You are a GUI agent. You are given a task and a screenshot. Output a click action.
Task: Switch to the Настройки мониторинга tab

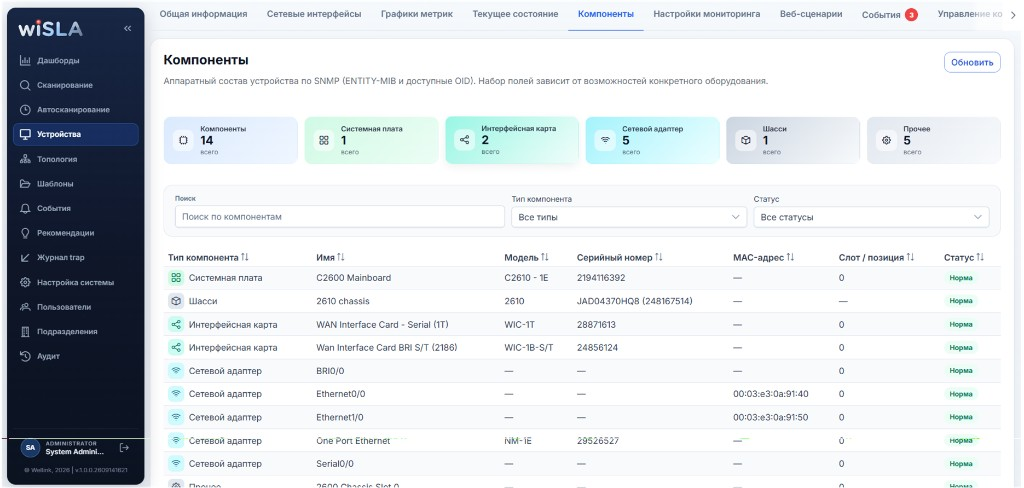(707, 14)
